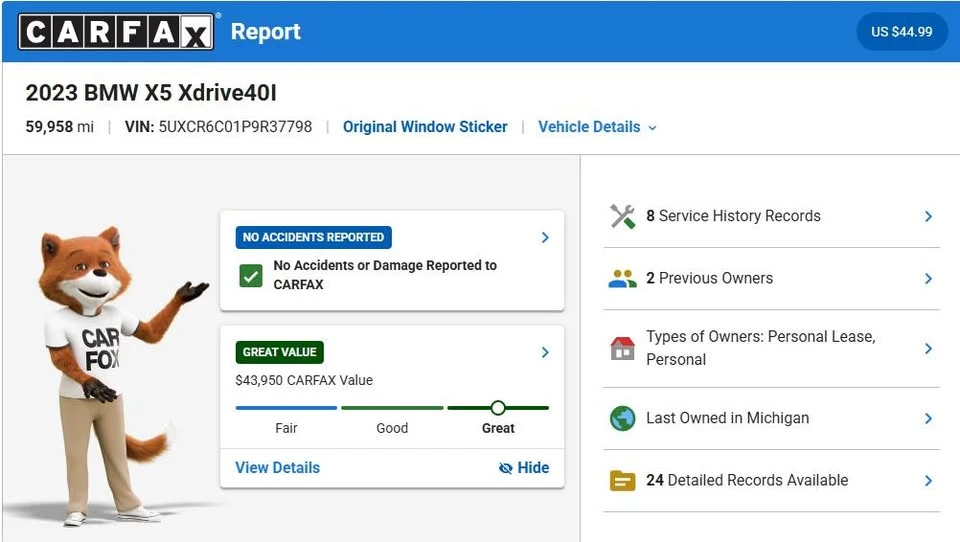Click the wrench and screwdriver service icon
The height and width of the screenshot is (542, 960).
(623, 216)
